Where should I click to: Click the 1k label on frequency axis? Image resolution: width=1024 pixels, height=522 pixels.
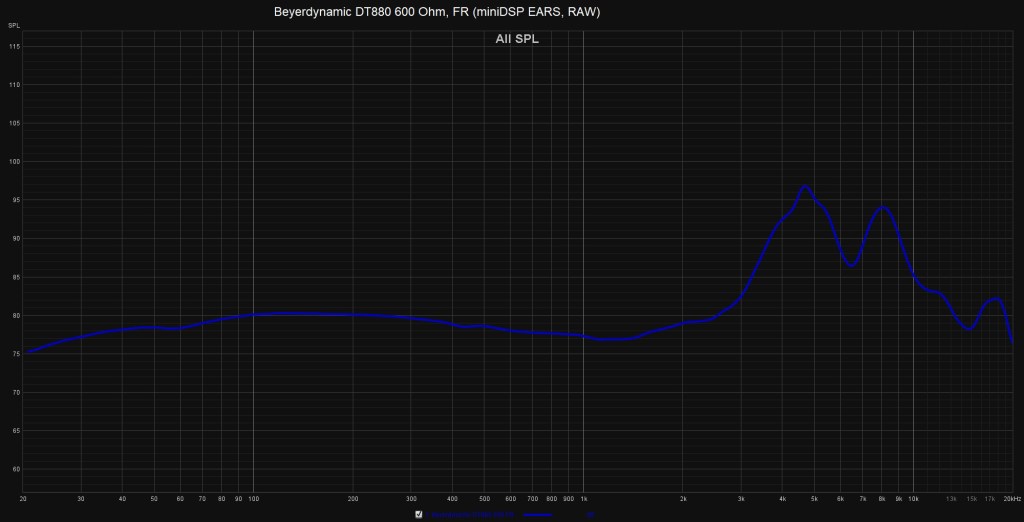click(584, 497)
